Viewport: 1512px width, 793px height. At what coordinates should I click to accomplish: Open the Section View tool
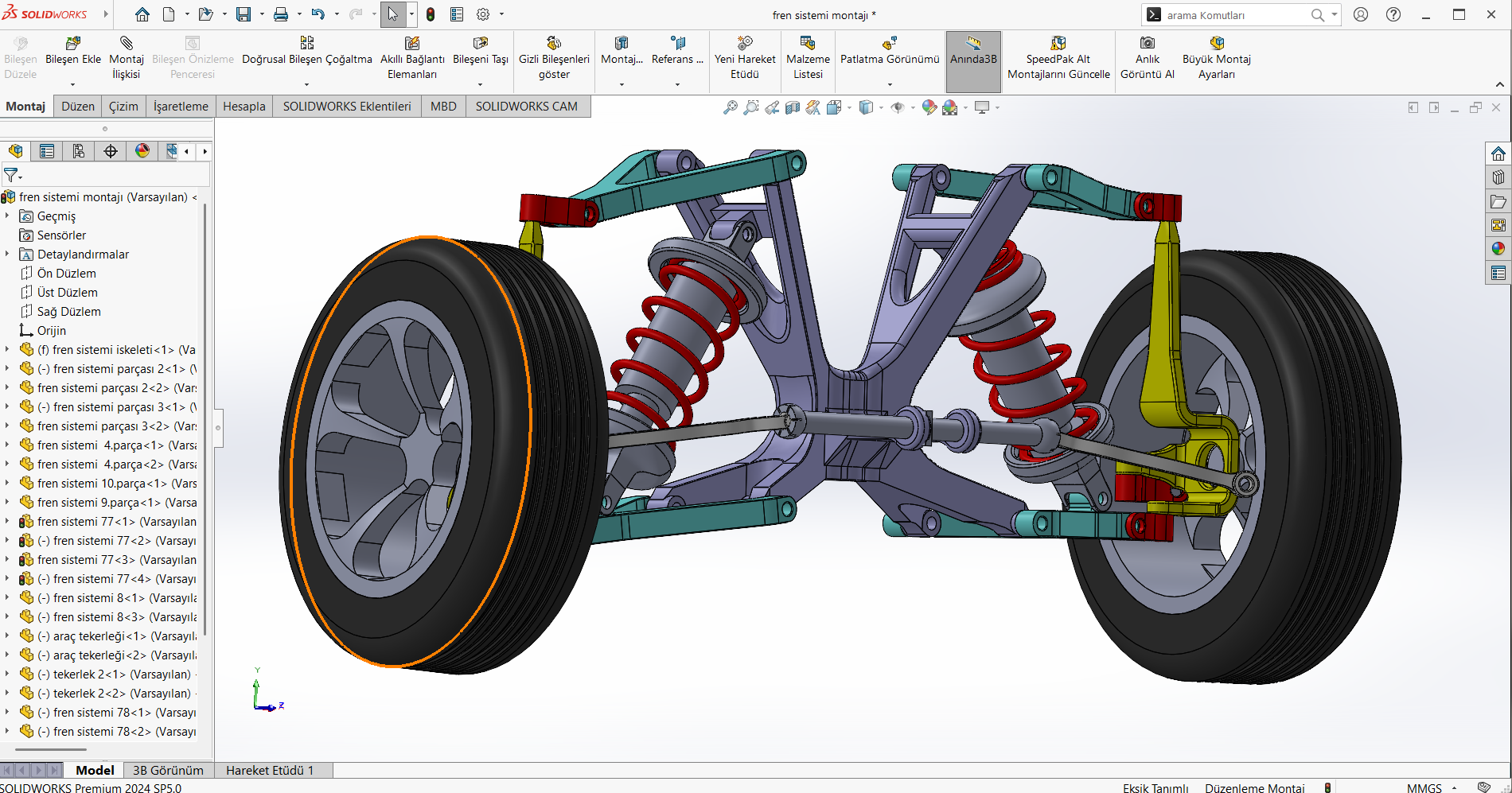tap(793, 107)
